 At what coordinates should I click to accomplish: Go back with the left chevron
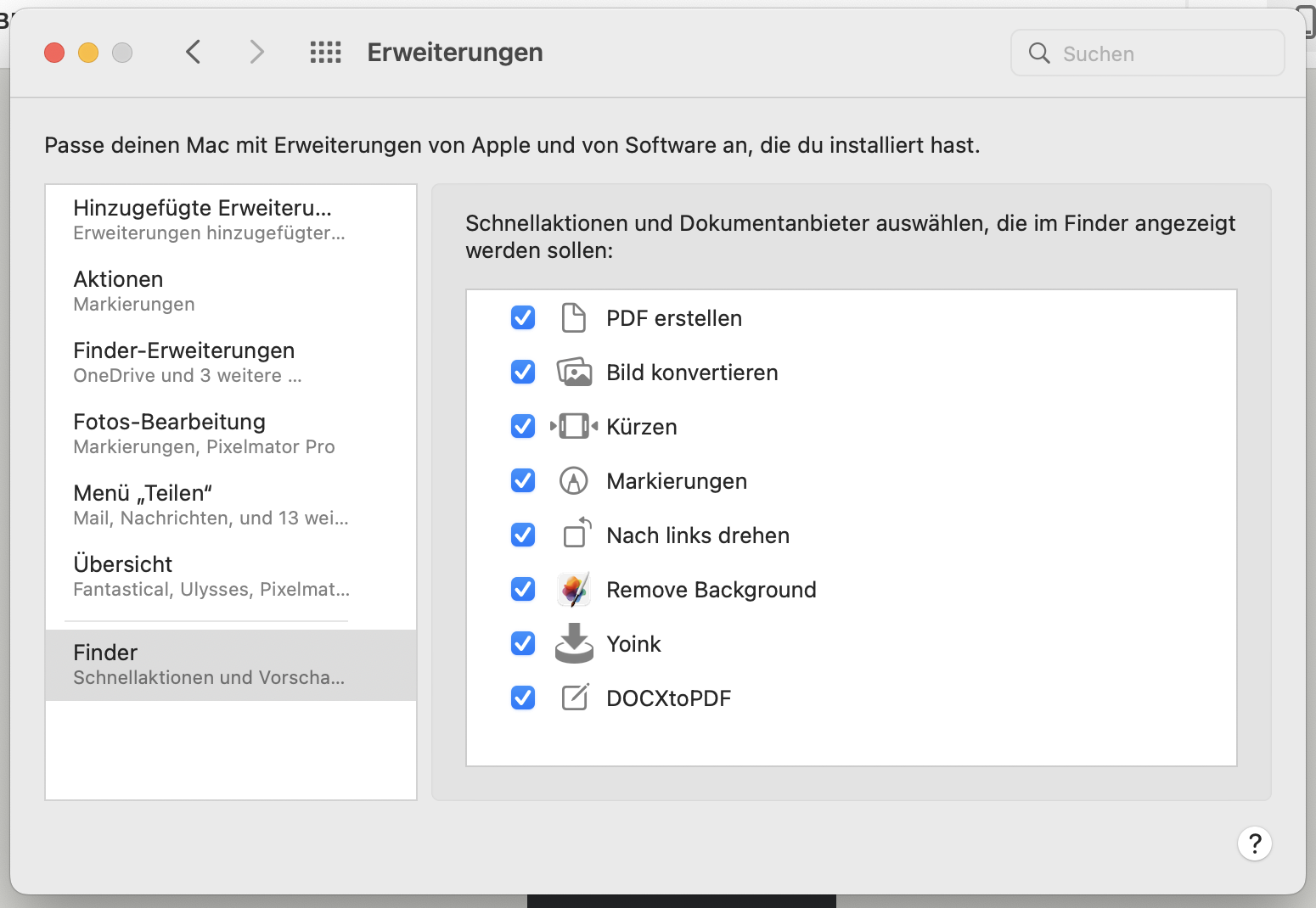coord(194,53)
